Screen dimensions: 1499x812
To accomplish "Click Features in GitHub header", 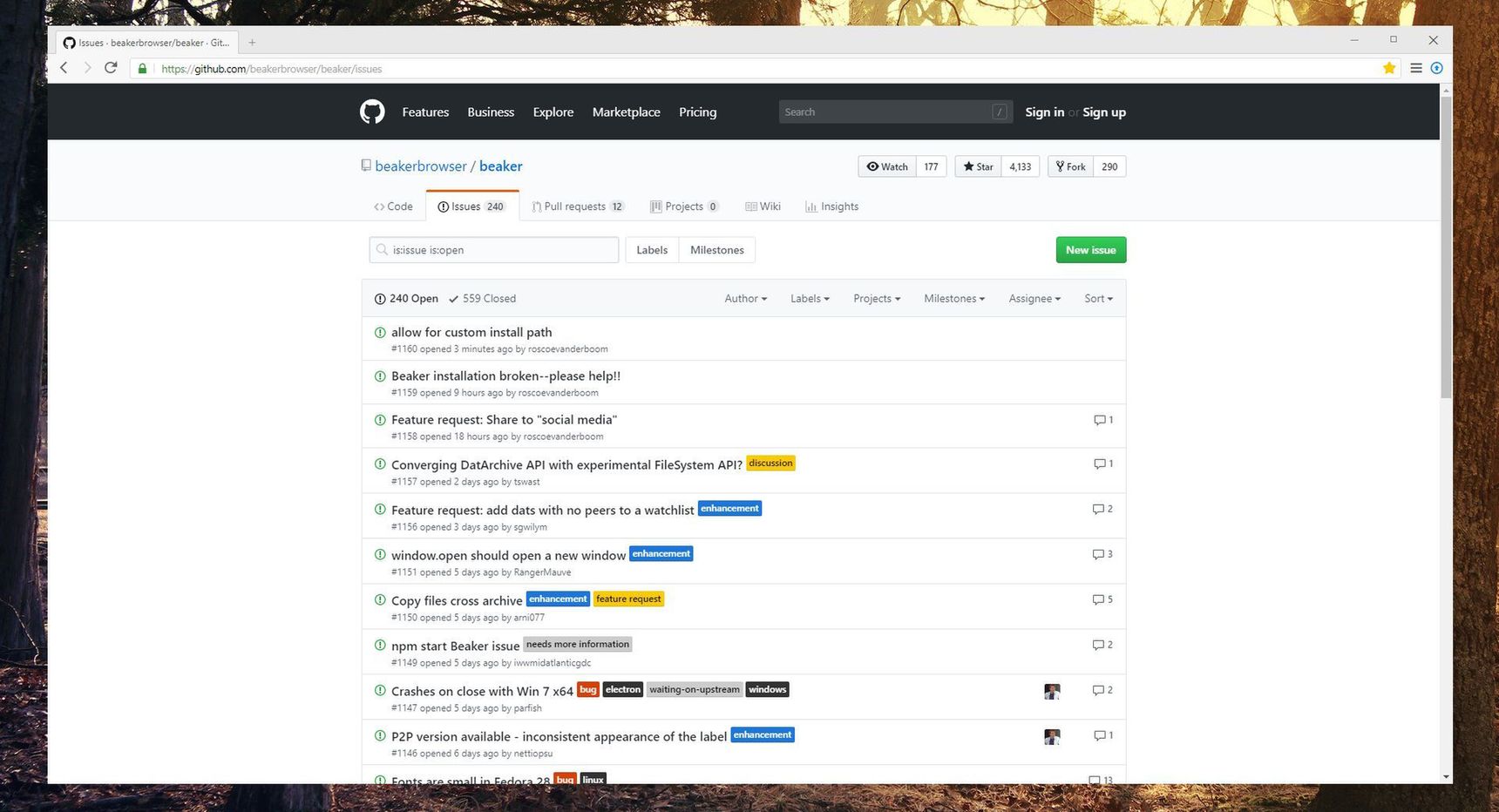I will tap(425, 112).
